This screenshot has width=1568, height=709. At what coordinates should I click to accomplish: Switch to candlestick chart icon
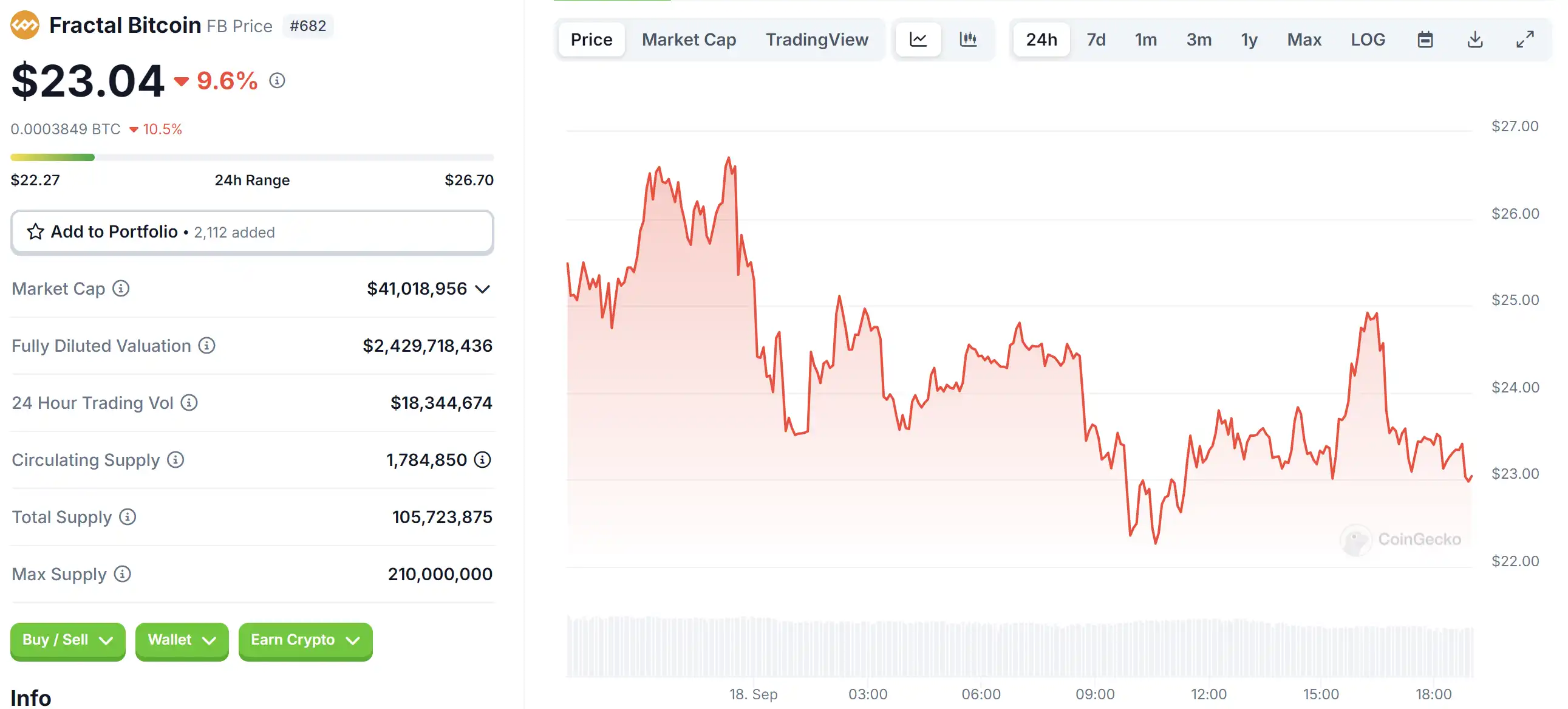coord(968,40)
